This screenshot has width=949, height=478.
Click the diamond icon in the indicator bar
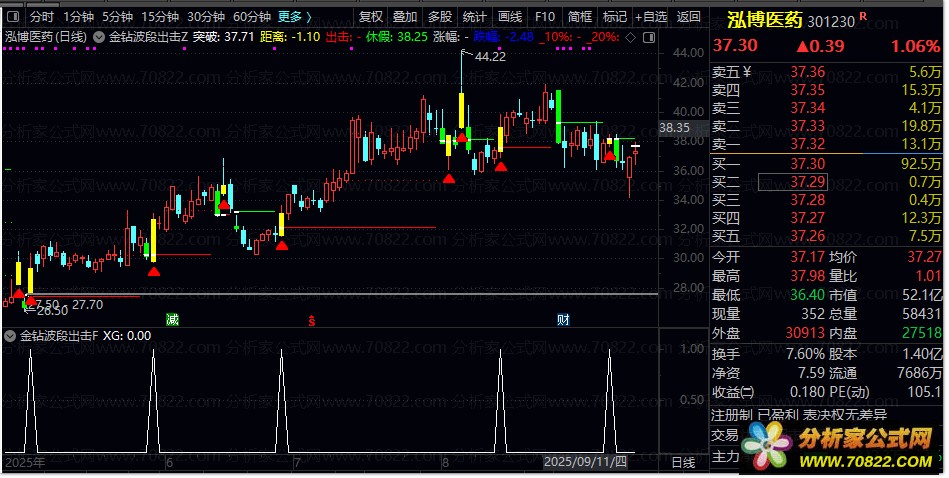click(x=631, y=37)
